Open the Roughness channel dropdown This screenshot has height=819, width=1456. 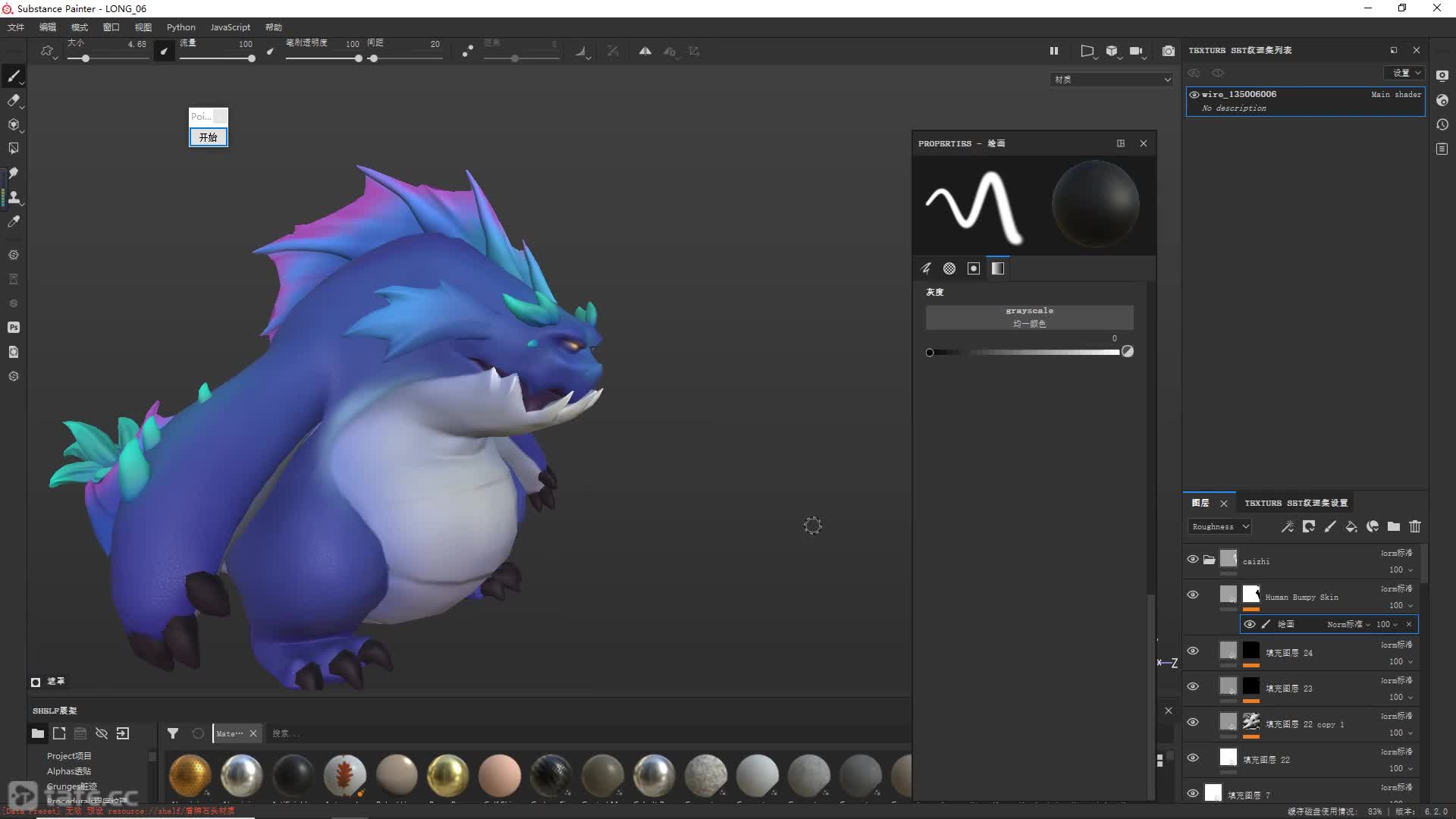1219,527
